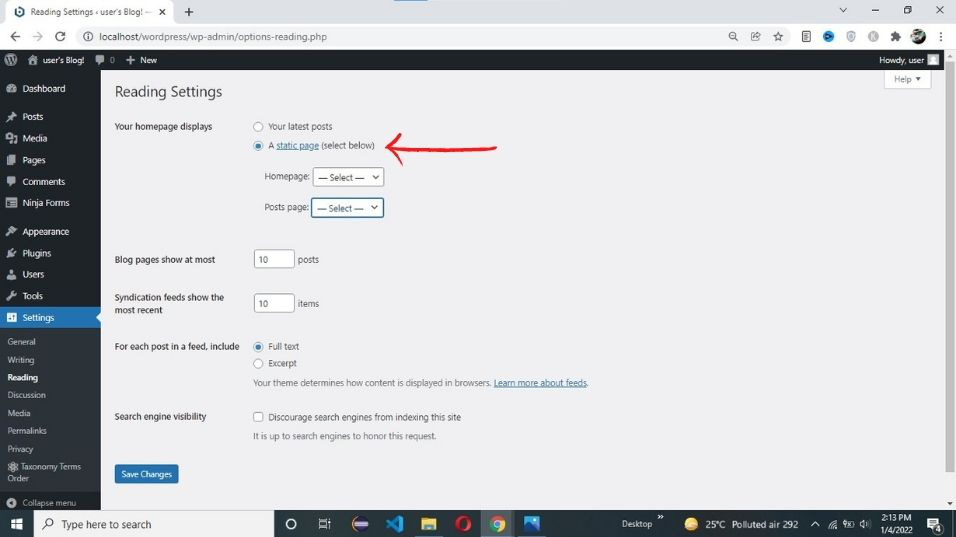Follow the static page link

[298, 146]
